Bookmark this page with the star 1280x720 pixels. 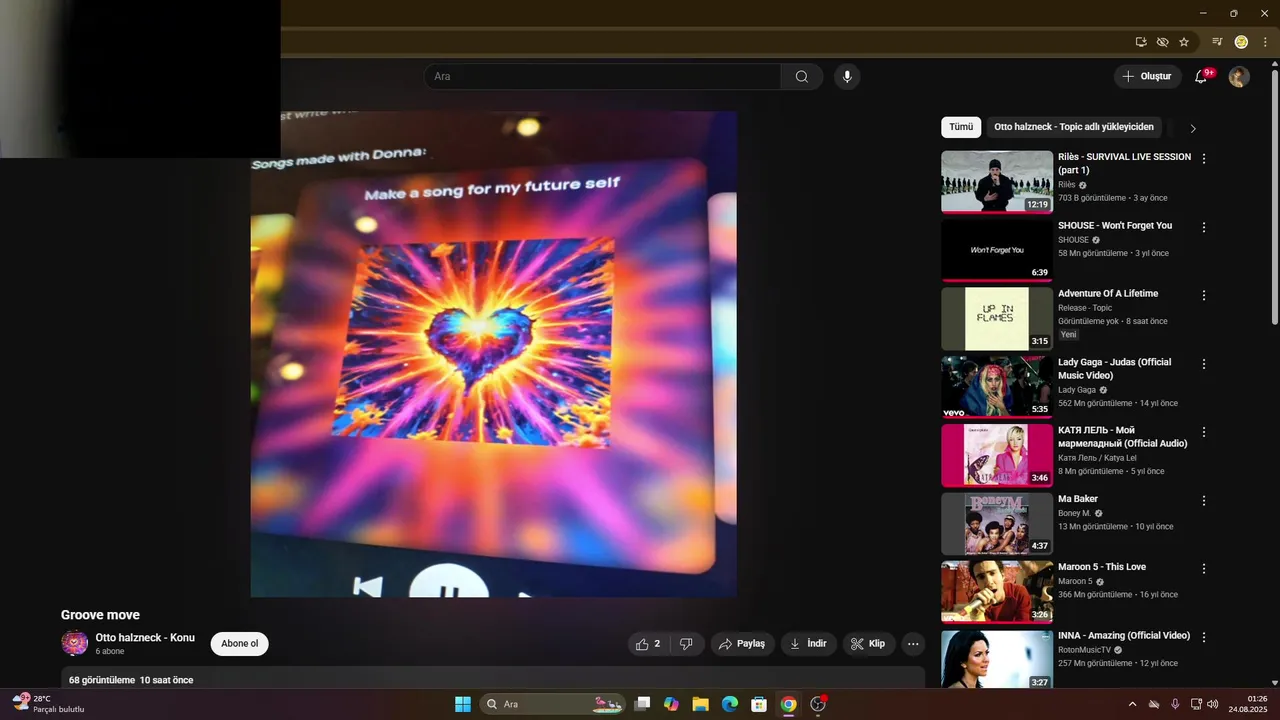tap(1184, 42)
